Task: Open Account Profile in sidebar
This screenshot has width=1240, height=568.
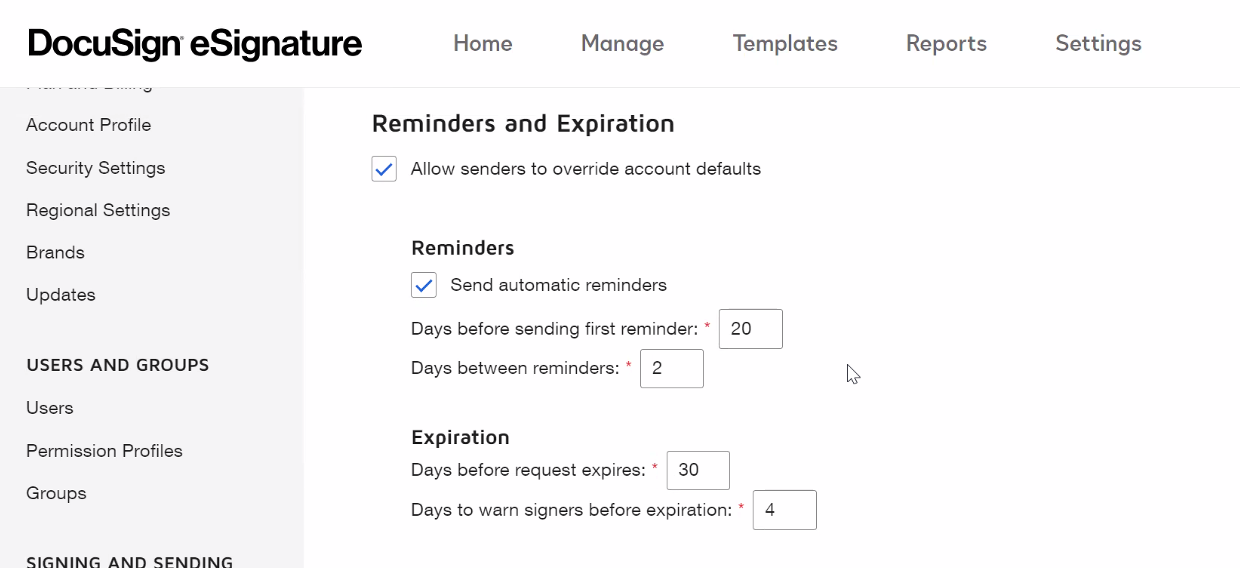Action: tap(88, 125)
